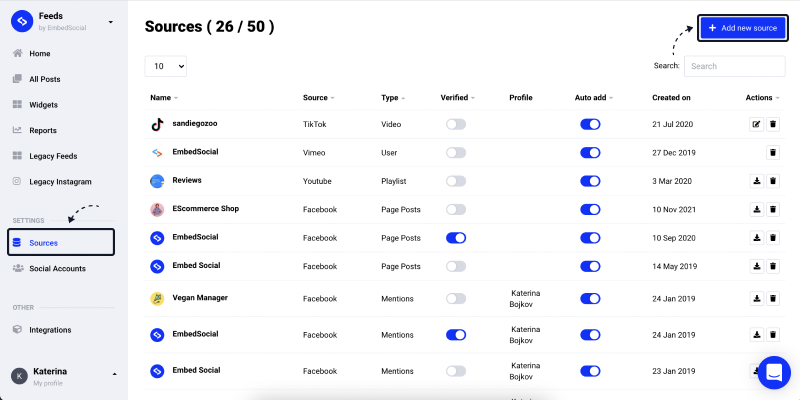Viewport: 800px width, 400px height.
Task: Toggle Verified for Reviews playlist
Action: 456,181
